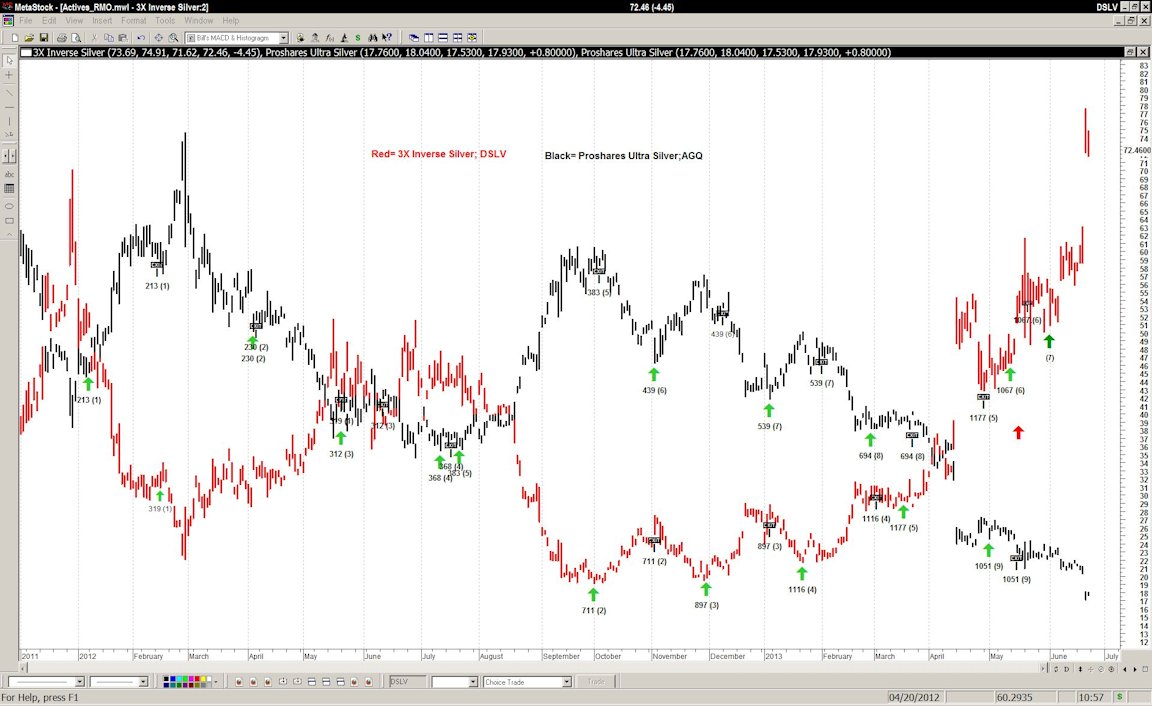Open the empty dropdown next to the DSLV field
The image size is (1152, 706).
[x=474, y=682]
